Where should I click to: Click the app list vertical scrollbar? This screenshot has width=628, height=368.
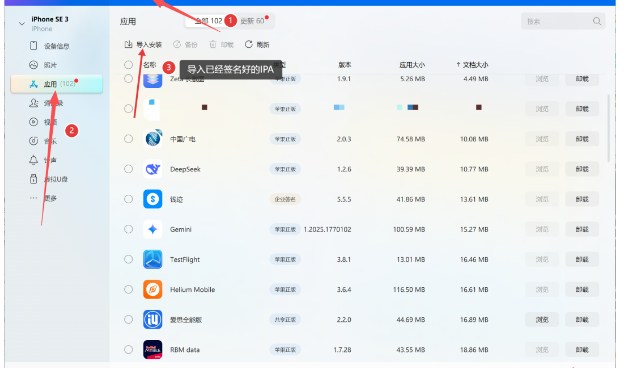[x=608, y=128]
